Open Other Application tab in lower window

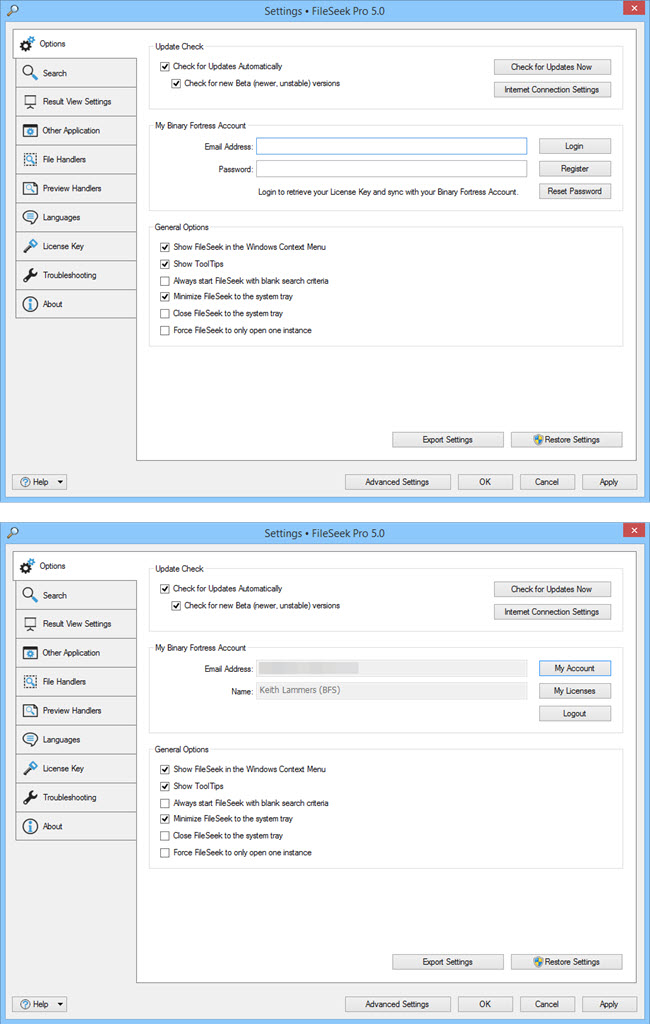[x=76, y=653]
